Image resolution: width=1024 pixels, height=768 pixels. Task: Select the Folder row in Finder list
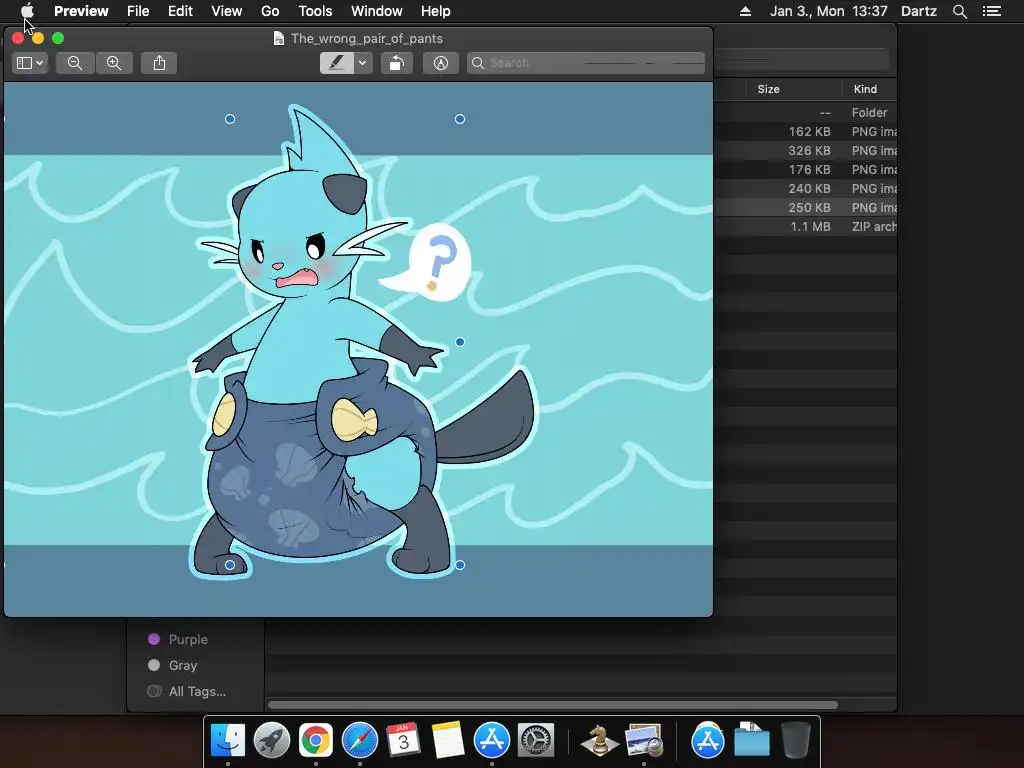tap(805, 112)
